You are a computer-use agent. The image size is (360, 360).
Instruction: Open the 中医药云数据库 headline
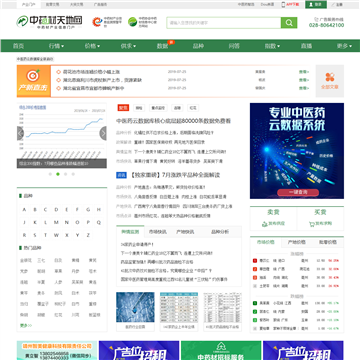173,121
